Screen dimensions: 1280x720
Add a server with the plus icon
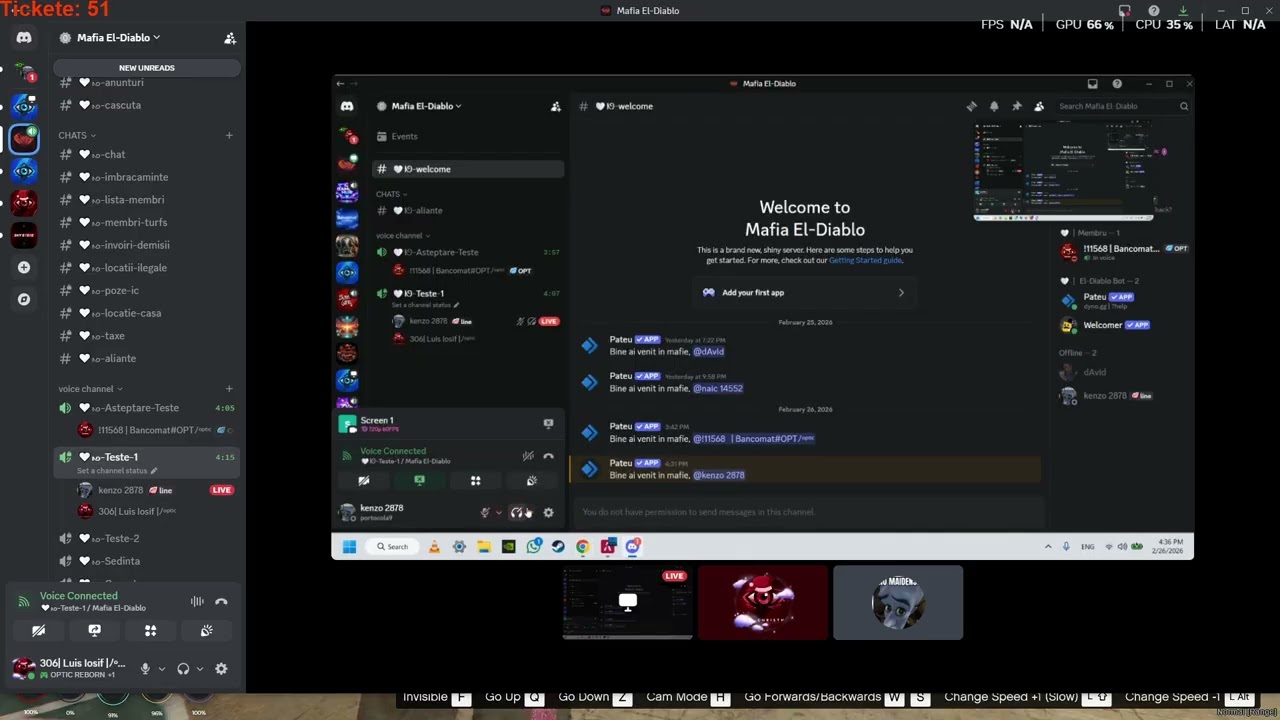point(24,267)
